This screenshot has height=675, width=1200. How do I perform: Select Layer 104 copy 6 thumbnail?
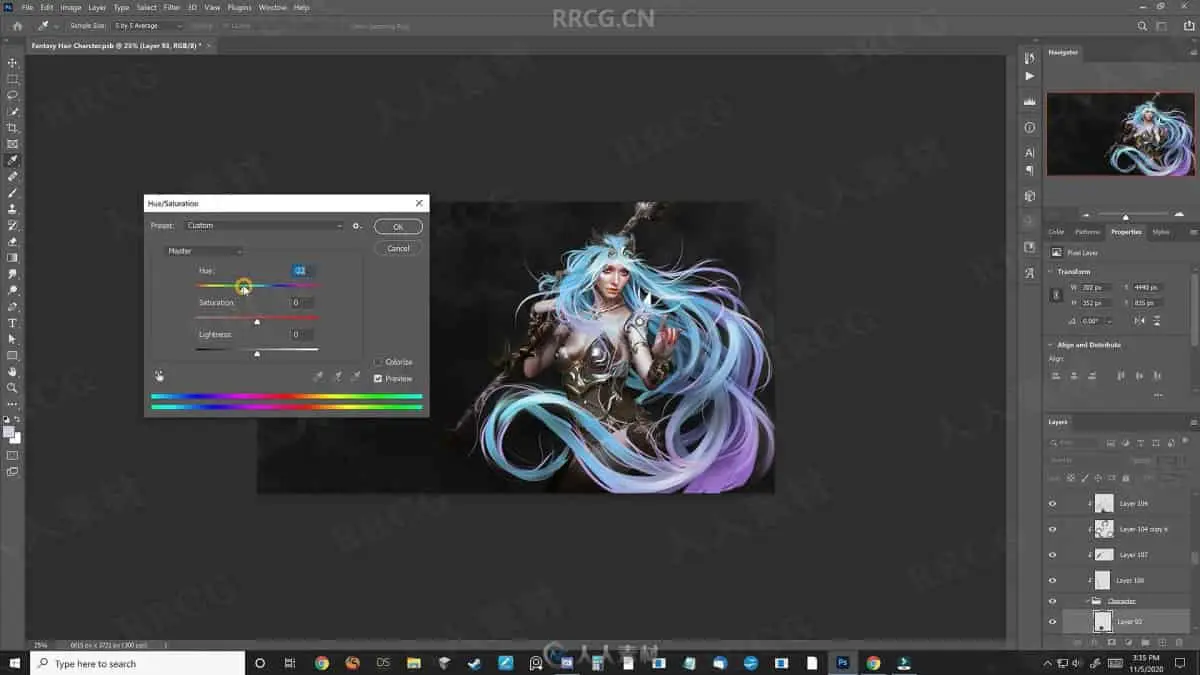[1104, 529]
